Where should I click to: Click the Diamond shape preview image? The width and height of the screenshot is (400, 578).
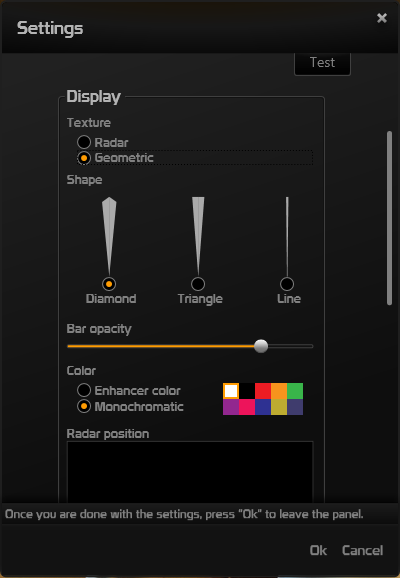(x=109, y=236)
